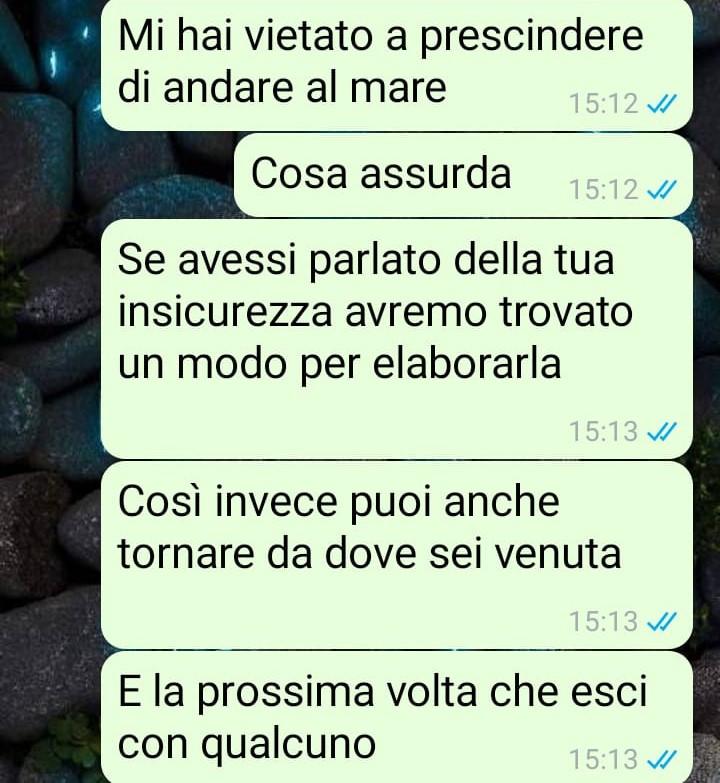Click the read receipt ticks on the 'sei venuta' message
Image resolution: width=720 pixels, height=783 pixels.
pos(662,622)
